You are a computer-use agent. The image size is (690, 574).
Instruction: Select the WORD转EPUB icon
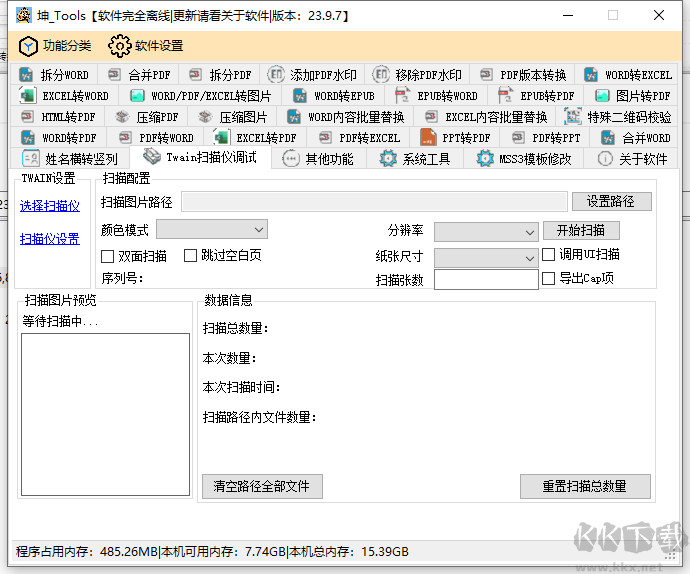pos(300,96)
